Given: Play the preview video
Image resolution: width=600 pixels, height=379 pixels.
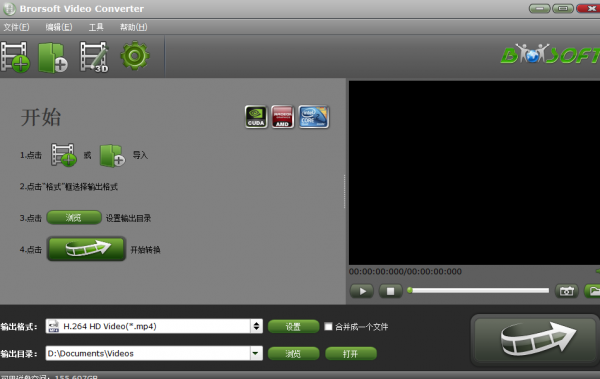Looking at the screenshot, I should click(x=362, y=291).
